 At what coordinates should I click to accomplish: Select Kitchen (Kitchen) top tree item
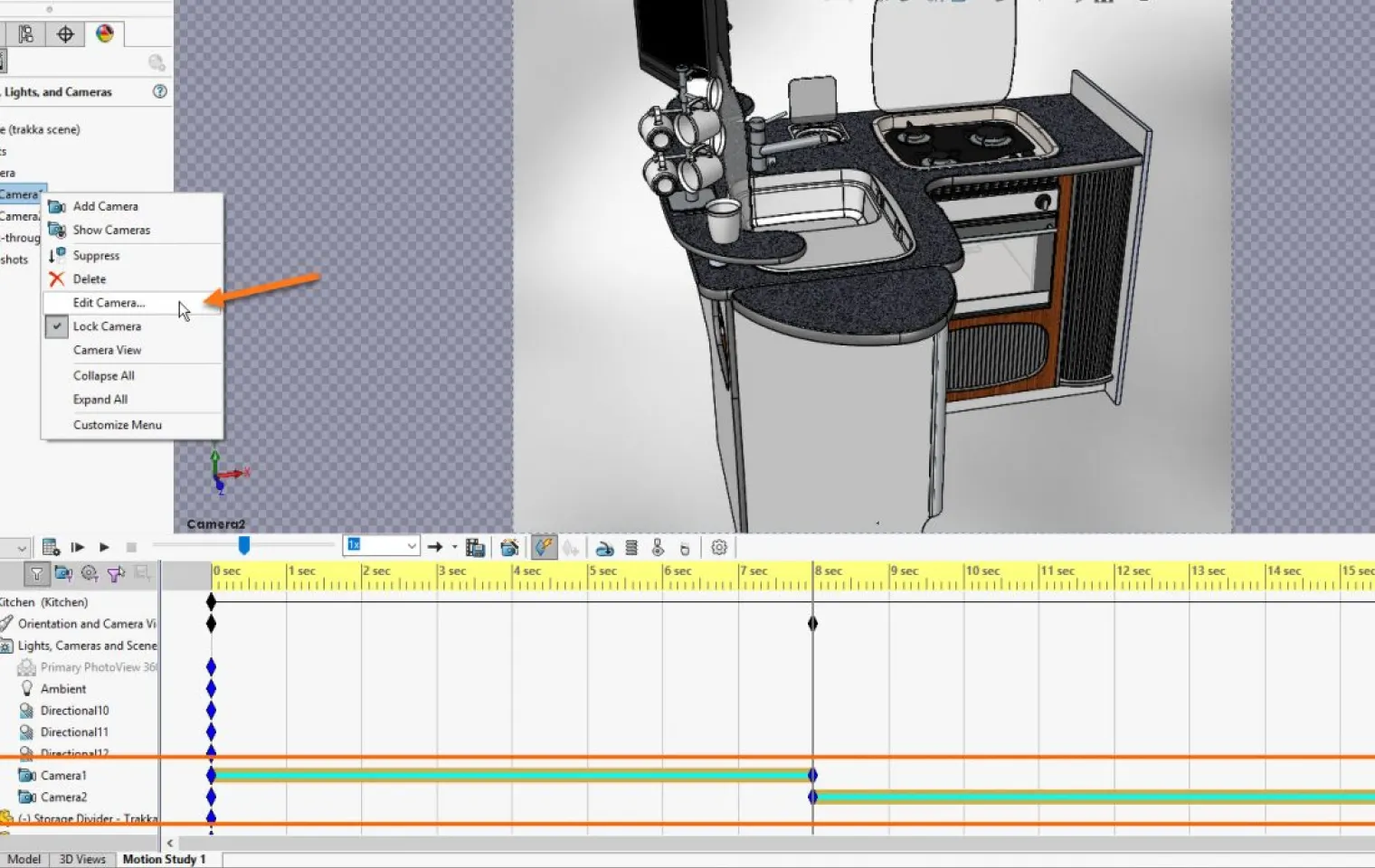44,602
